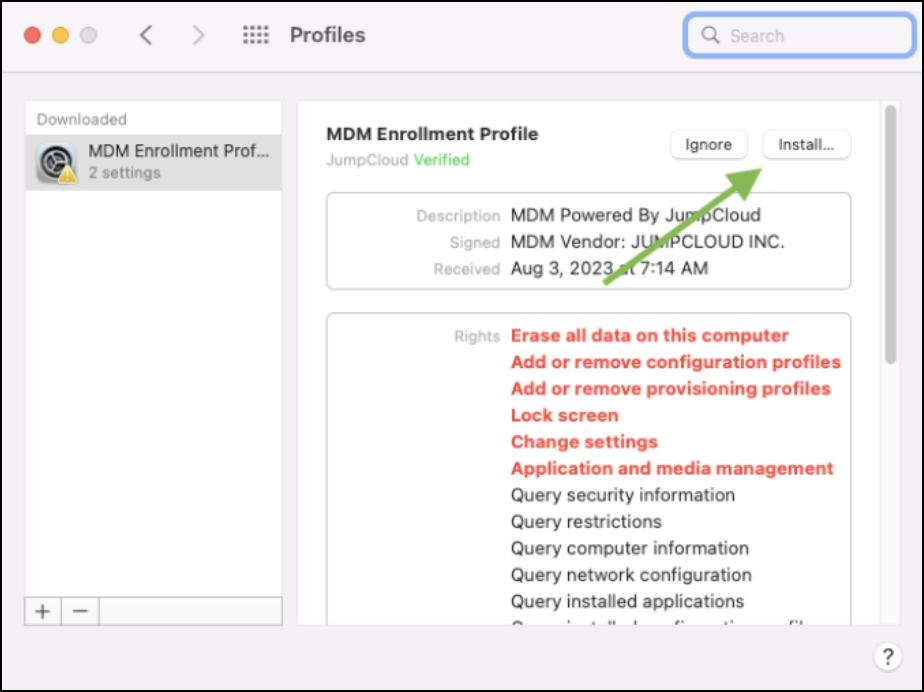924x692 pixels.
Task: Open the show-all preferences grid
Action: tap(256, 35)
